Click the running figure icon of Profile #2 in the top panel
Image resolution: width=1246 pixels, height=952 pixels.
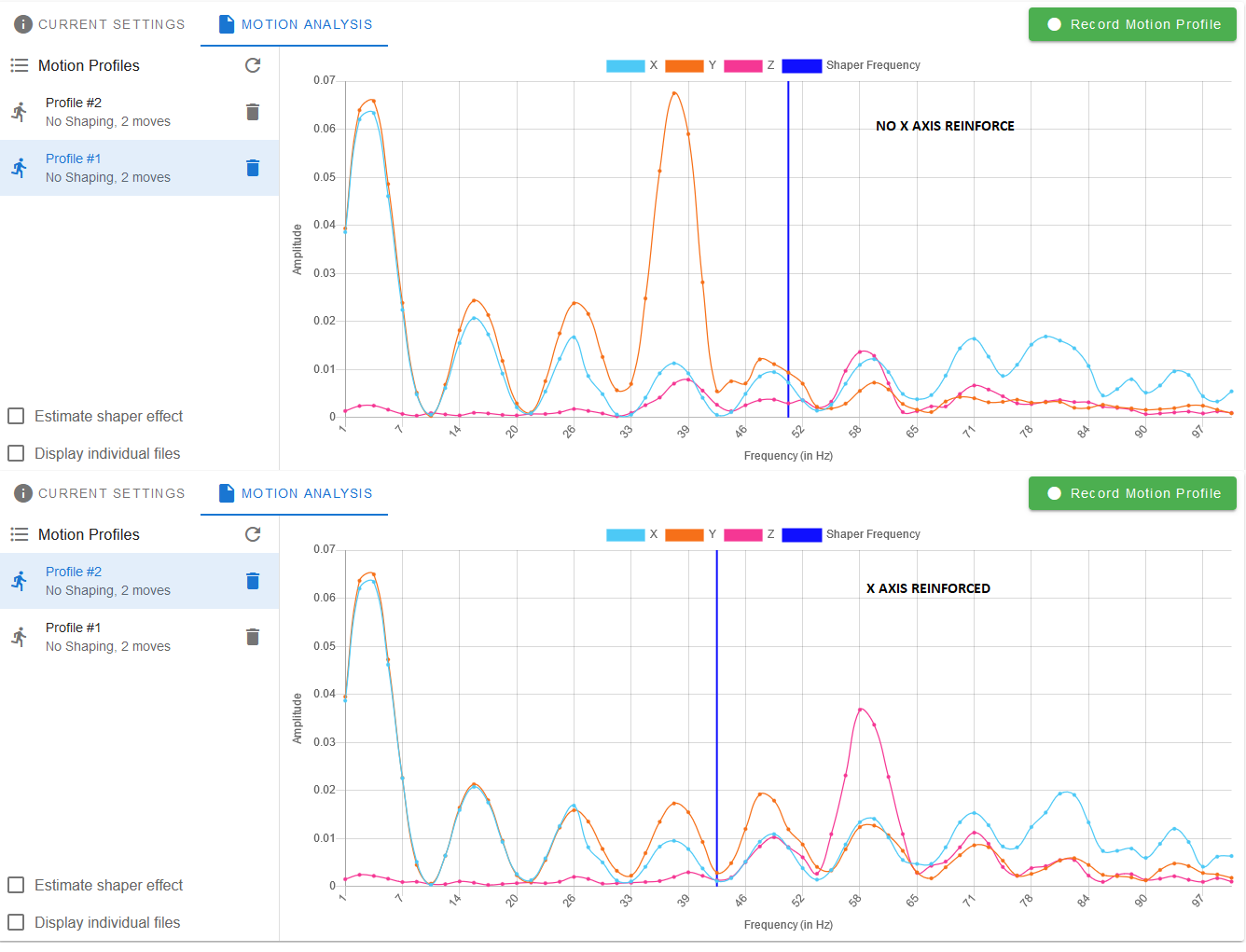coord(20,112)
